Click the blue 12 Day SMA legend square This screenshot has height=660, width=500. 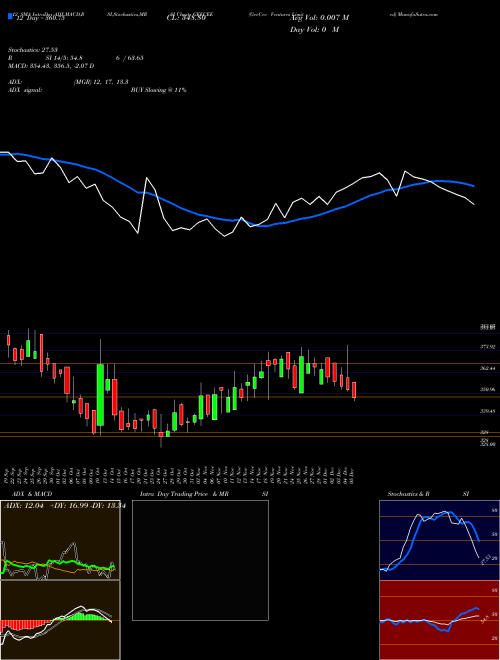click(x=10, y=17)
